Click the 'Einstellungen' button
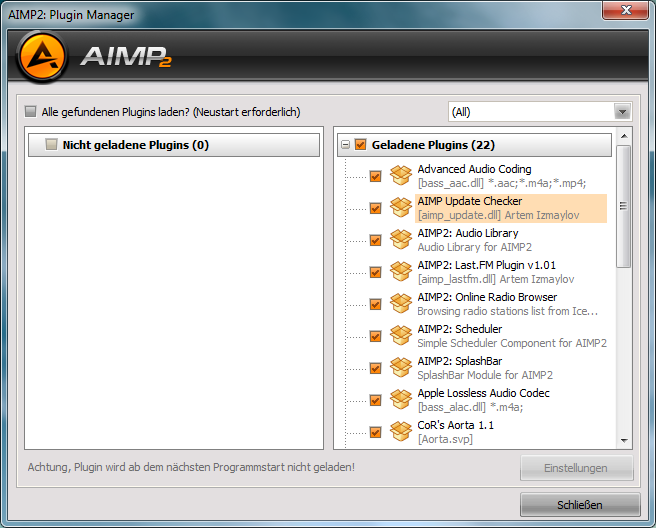Image resolution: width=656 pixels, height=528 pixels. pos(577,468)
